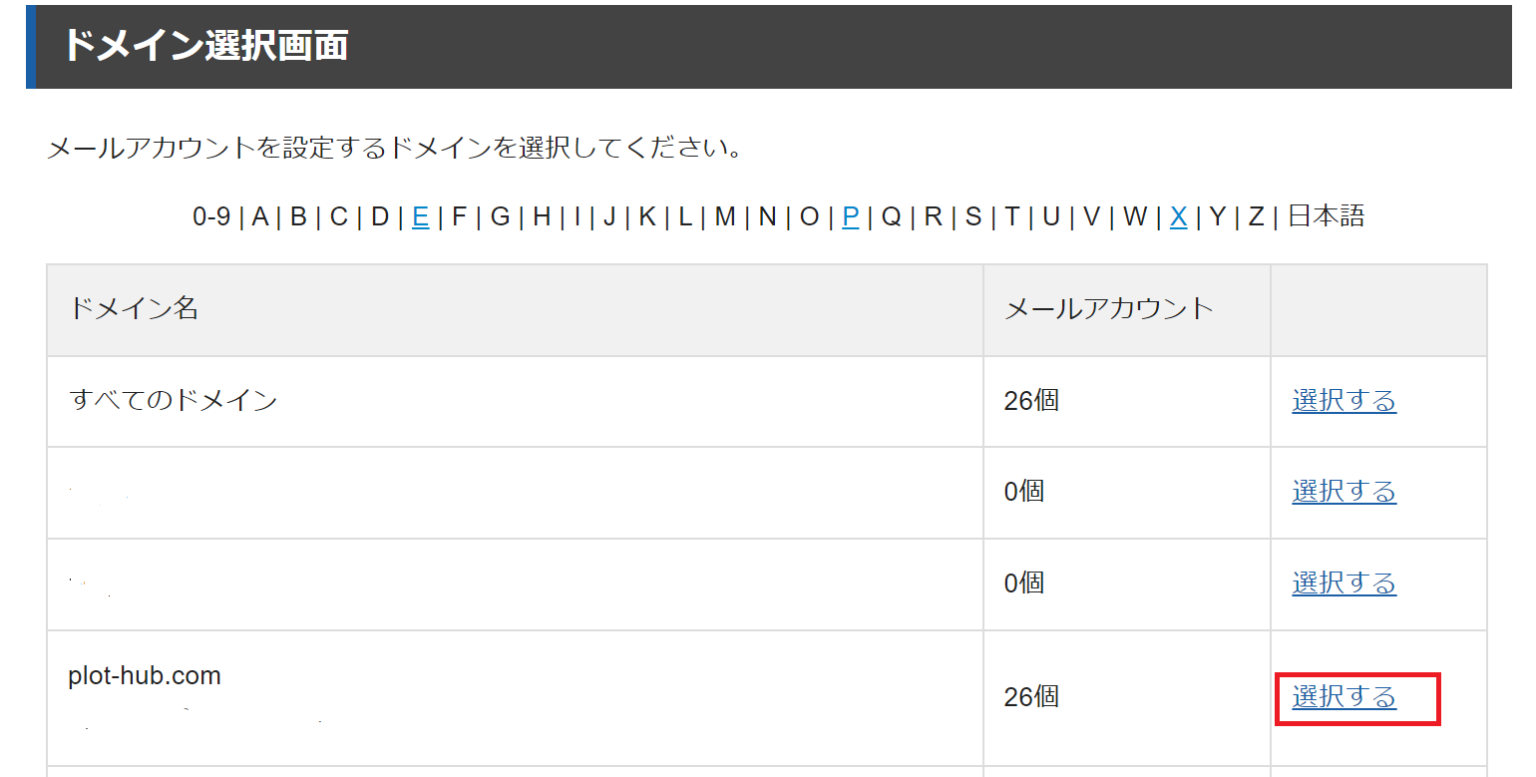The height and width of the screenshot is (777, 1536).
Task: Filter domains by letter P
Action: coord(851,216)
